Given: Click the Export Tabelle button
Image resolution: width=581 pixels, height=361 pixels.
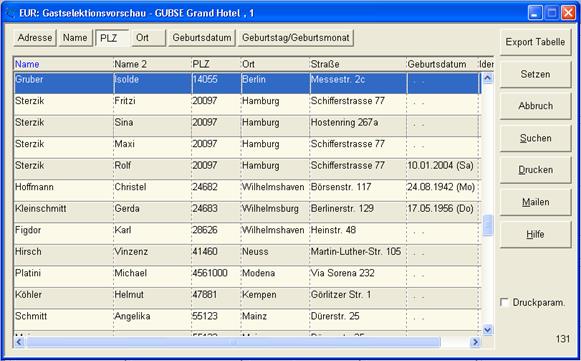Looking at the screenshot, I should click(x=535, y=42).
